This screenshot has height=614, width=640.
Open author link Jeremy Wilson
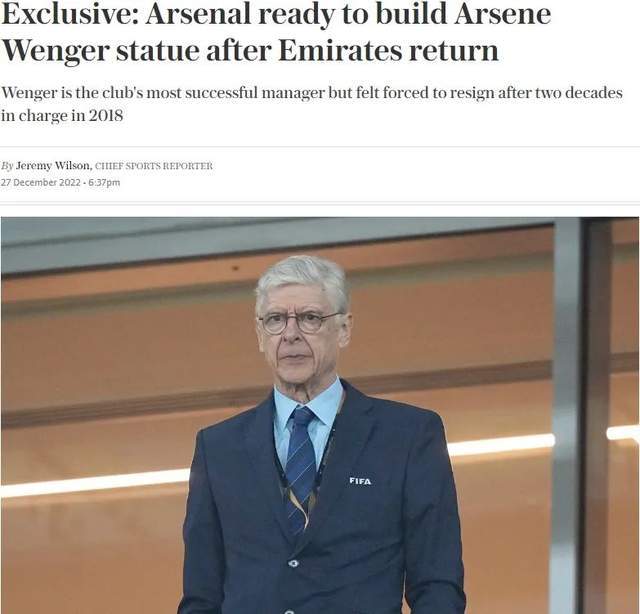53,166
